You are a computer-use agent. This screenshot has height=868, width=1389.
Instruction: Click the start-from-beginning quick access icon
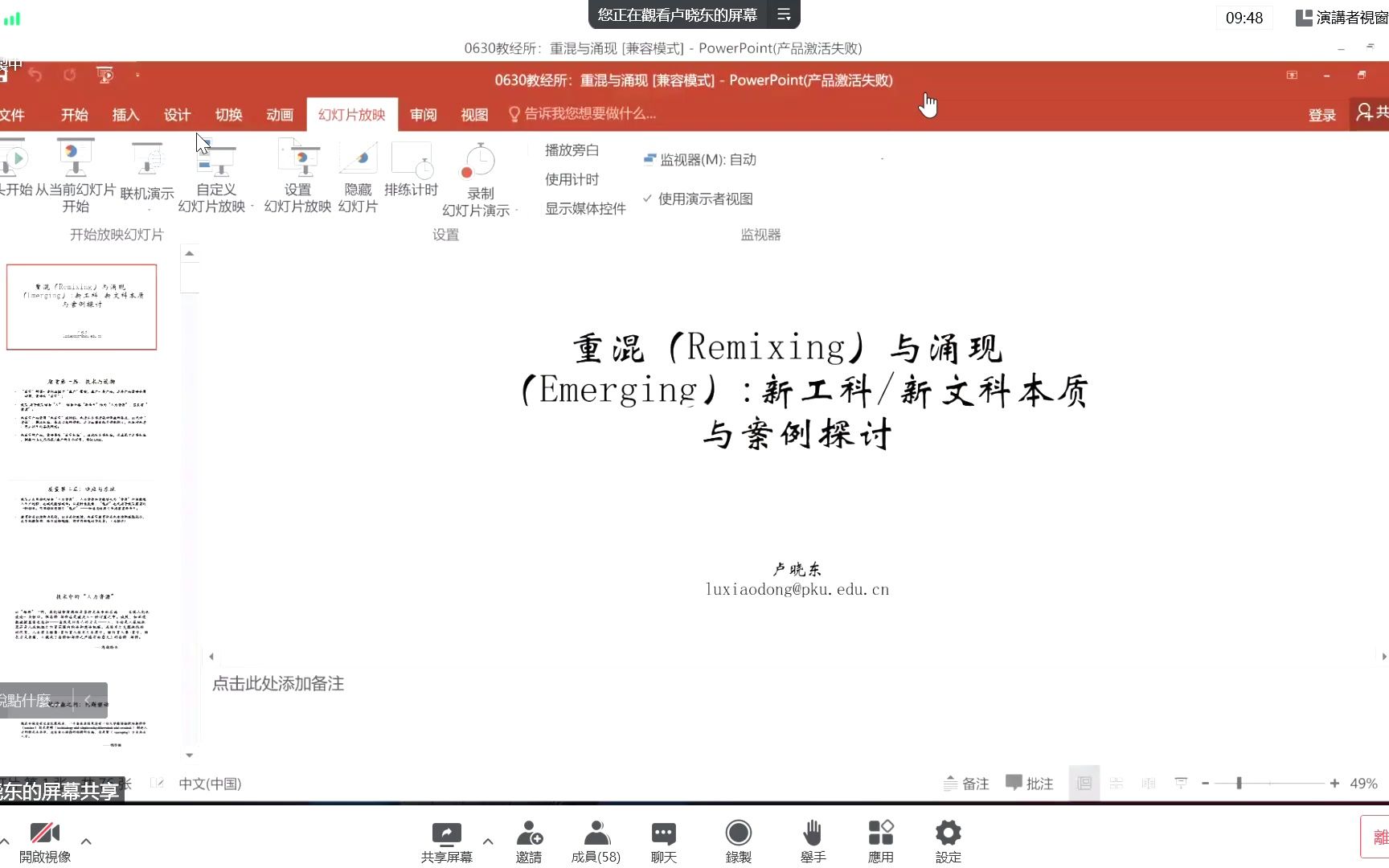[104, 75]
